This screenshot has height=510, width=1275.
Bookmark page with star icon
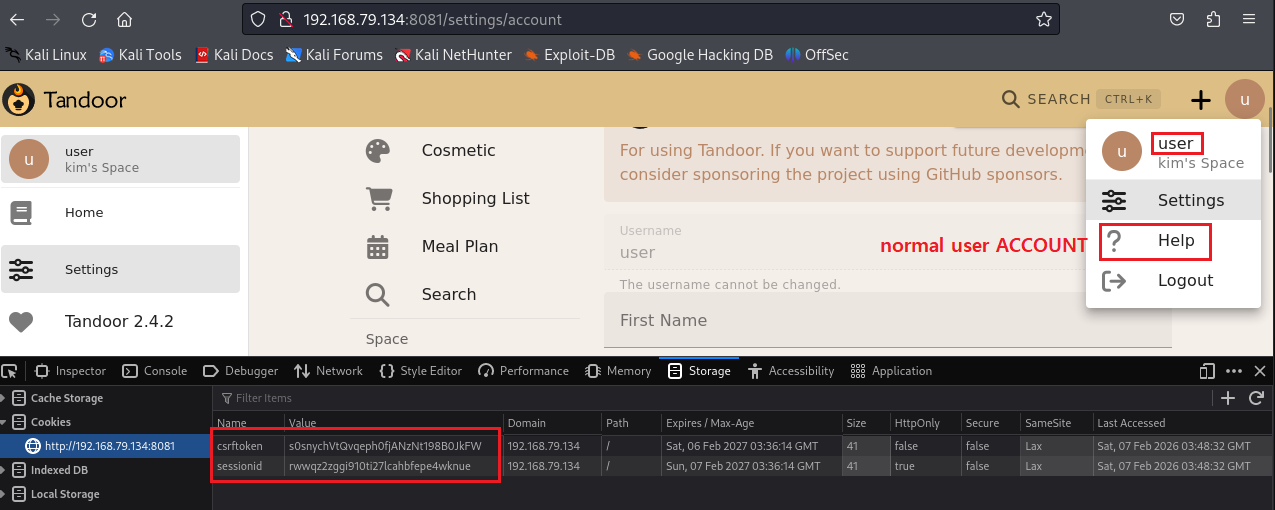[x=1043, y=19]
